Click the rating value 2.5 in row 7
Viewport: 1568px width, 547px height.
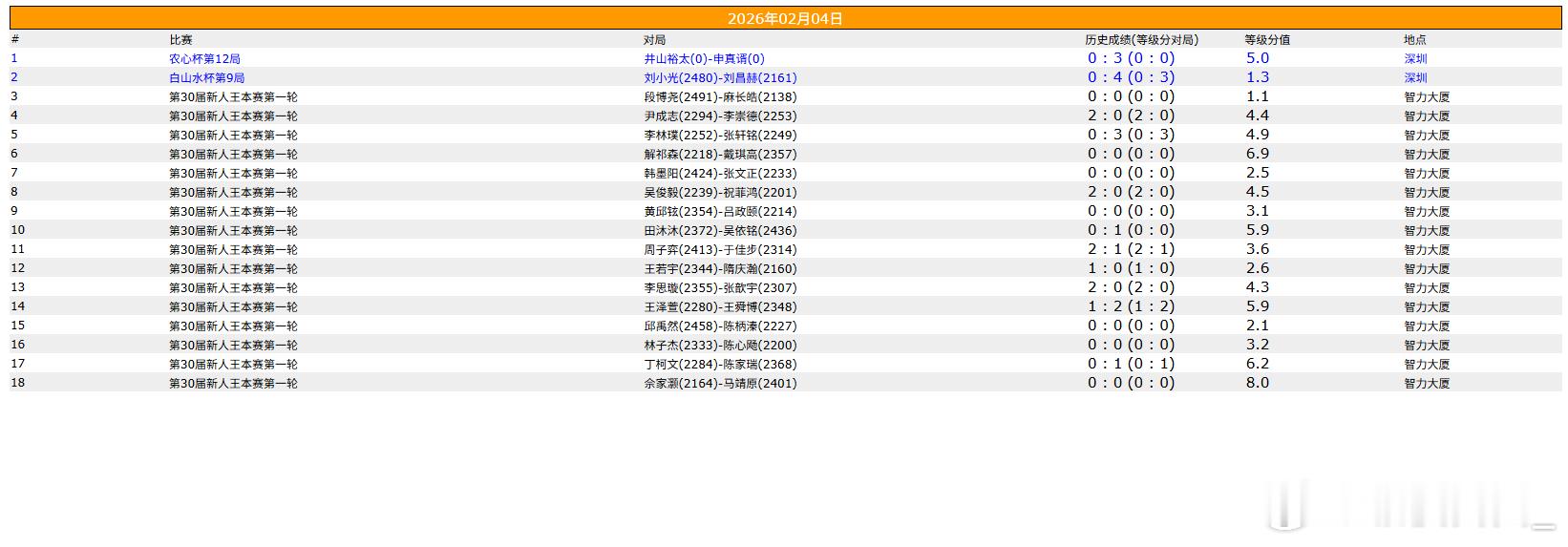1258,173
